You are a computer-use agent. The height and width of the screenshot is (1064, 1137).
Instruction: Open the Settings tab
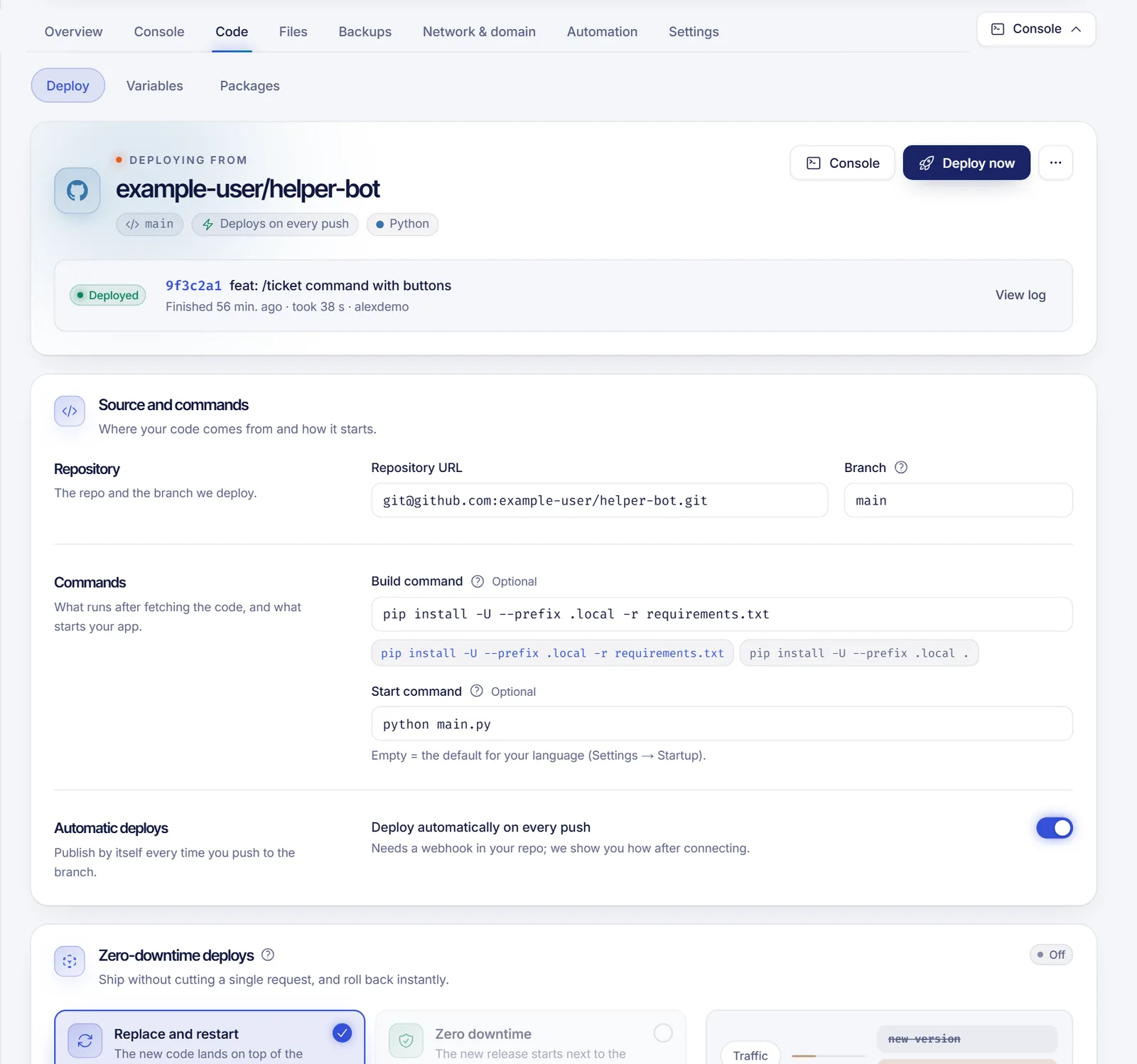(x=694, y=32)
